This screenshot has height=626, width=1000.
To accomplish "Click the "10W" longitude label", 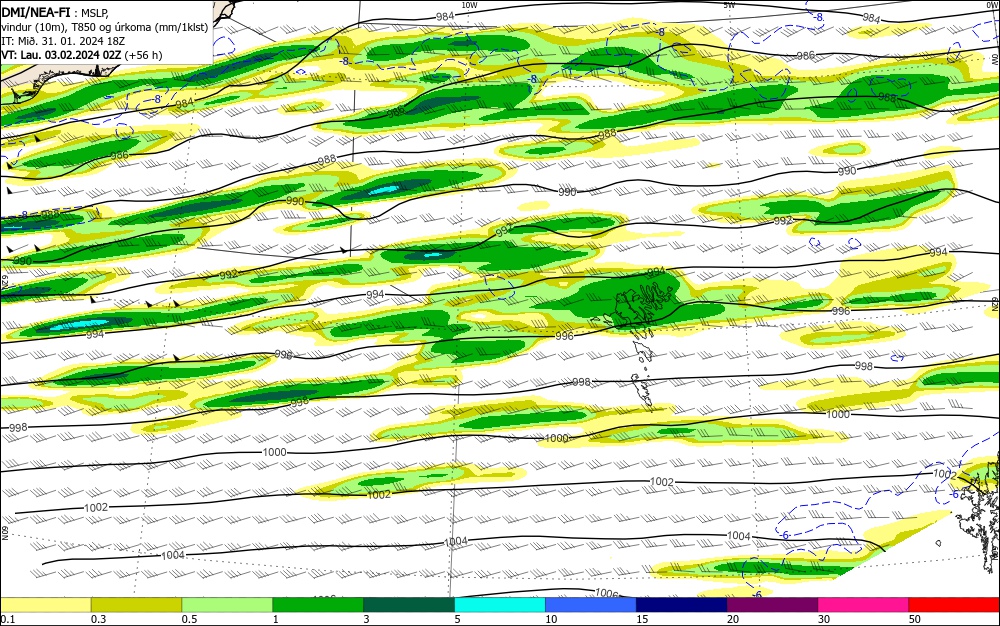I will 469,5.
